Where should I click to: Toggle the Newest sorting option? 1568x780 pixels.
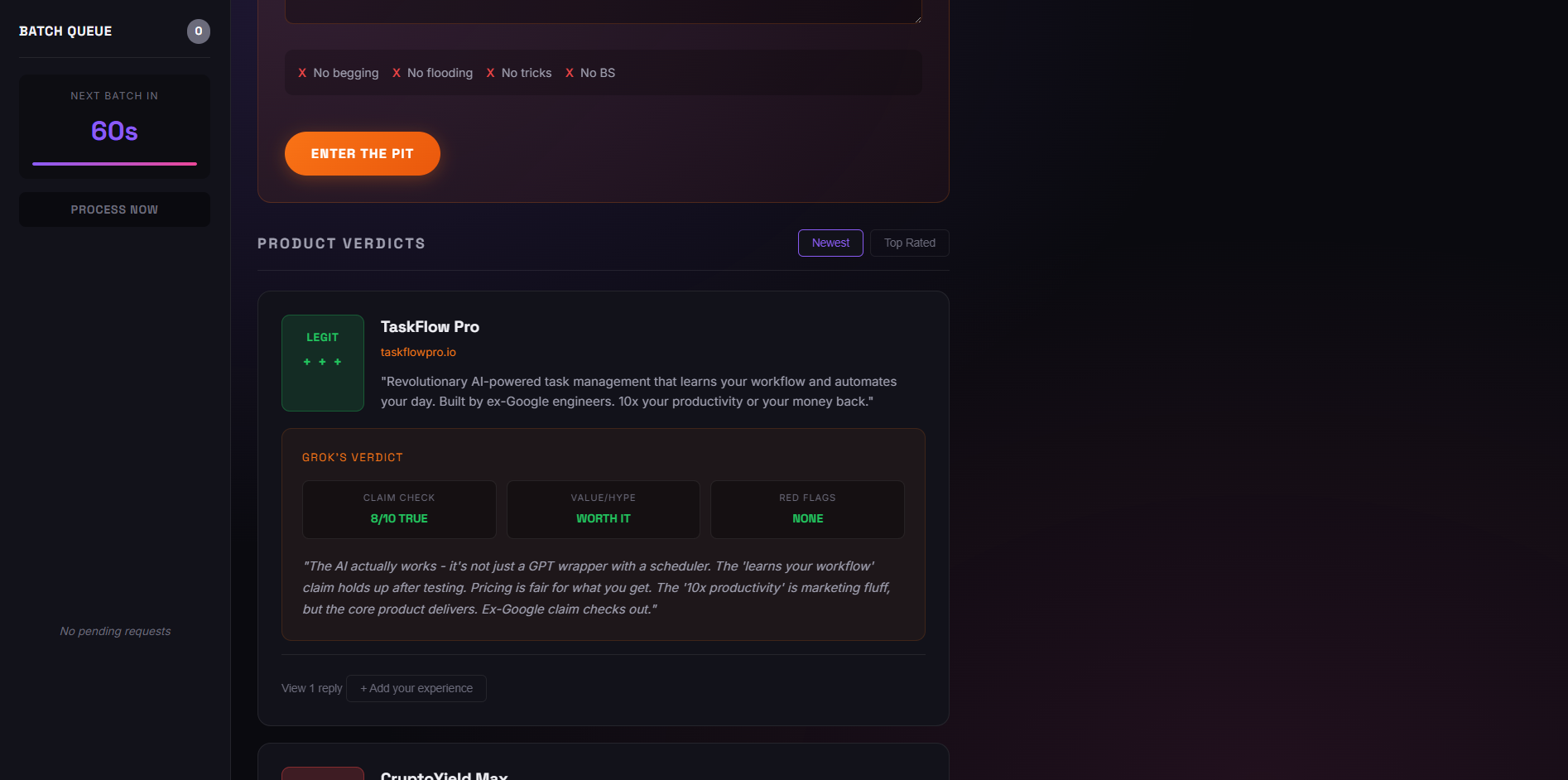(x=830, y=243)
